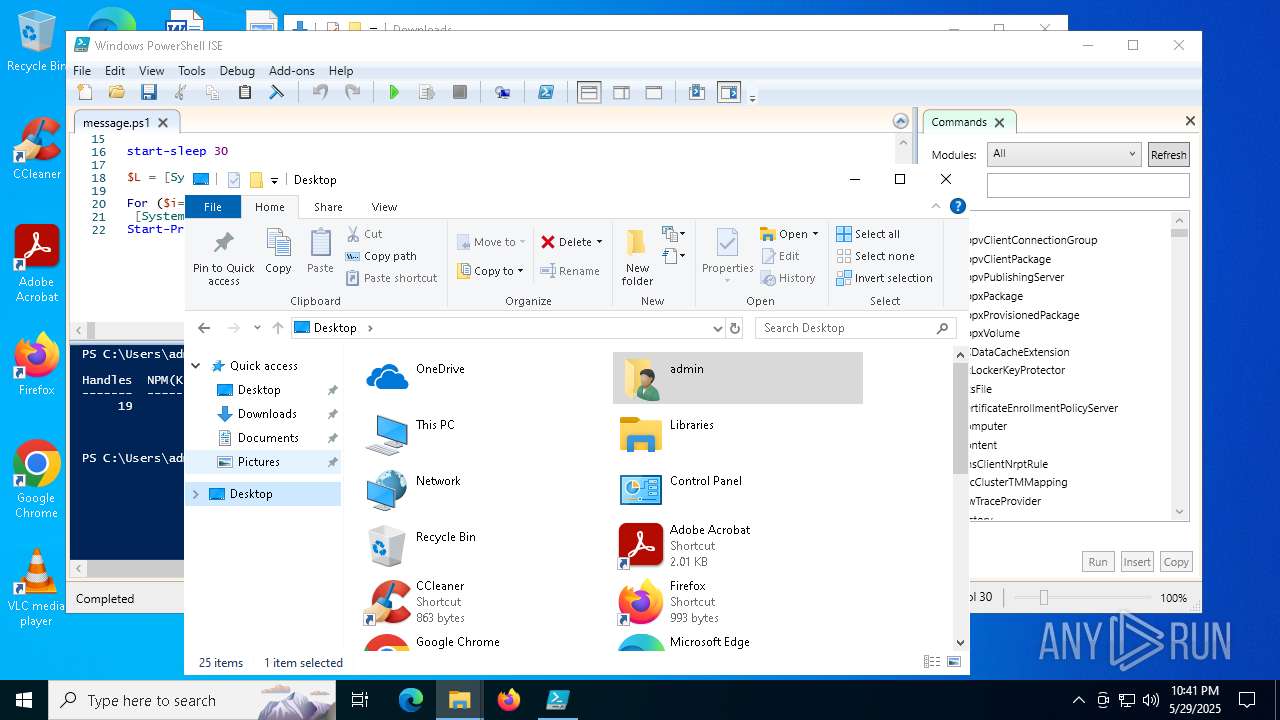Click History in Explorer Open group
The width and height of the screenshot is (1280, 720).
click(x=788, y=278)
